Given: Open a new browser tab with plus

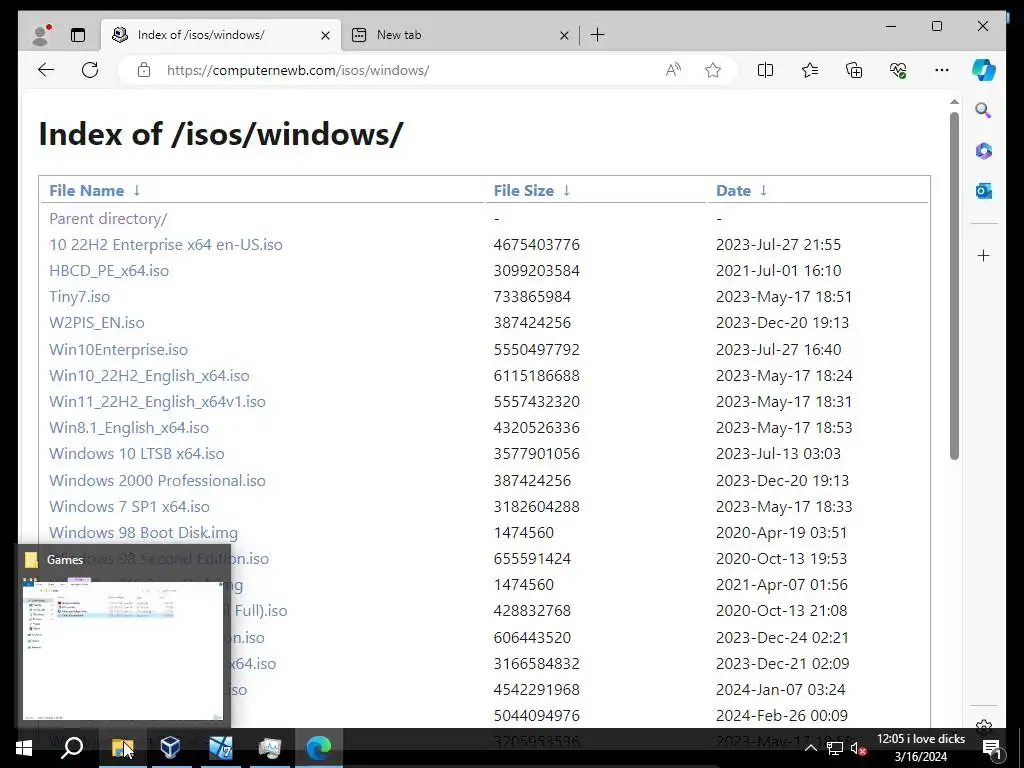Looking at the screenshot, I should pos(598,35).
